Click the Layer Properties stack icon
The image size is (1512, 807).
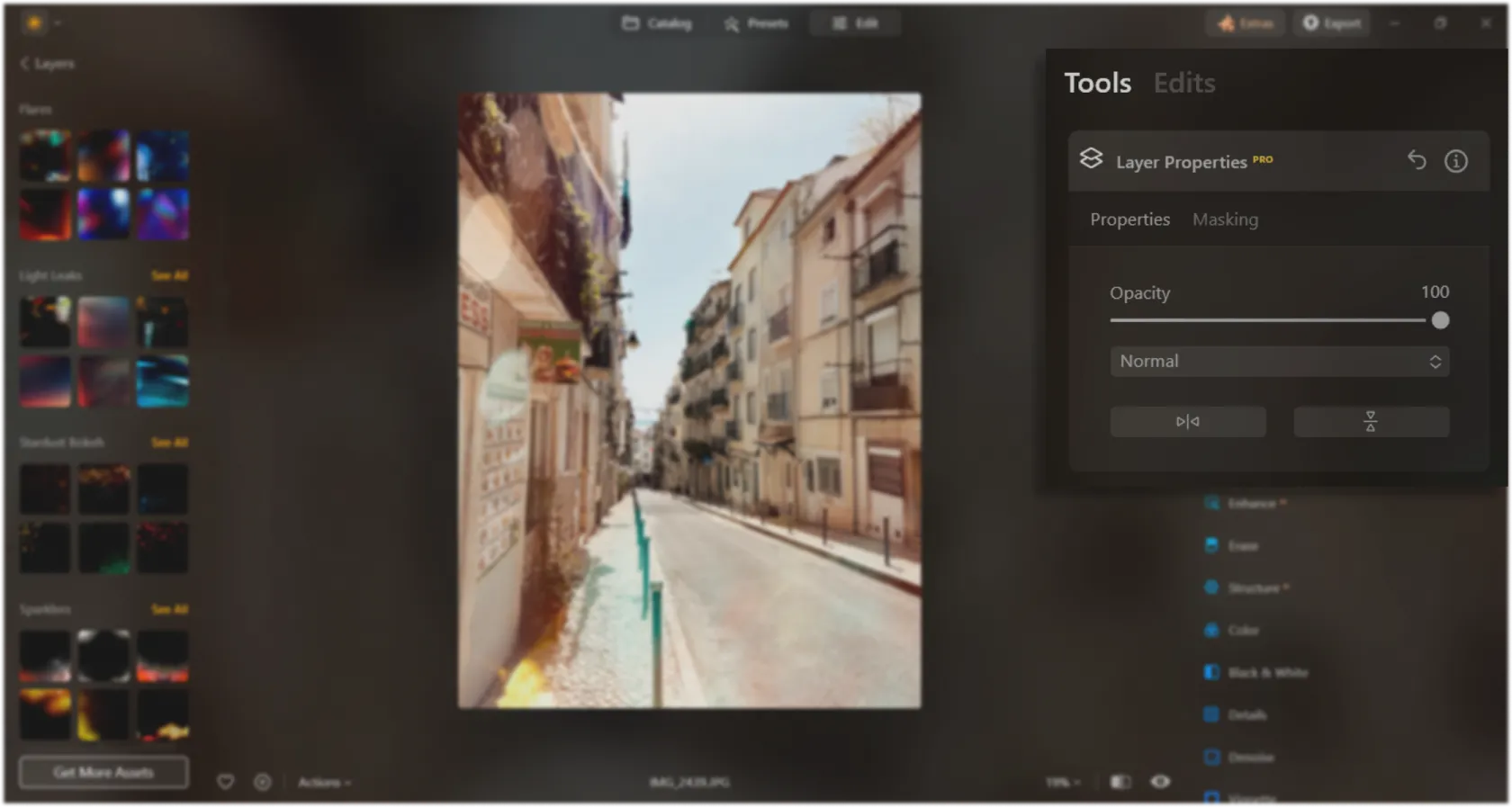coord(1091,159)
